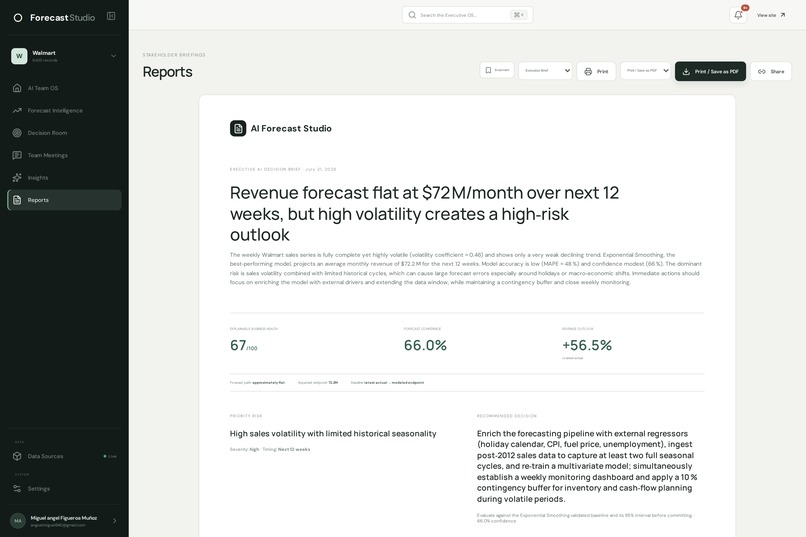The height and width of the screenshot is (537, 806).
Task: Click the search magnifier icon
Action: [412, 15]
